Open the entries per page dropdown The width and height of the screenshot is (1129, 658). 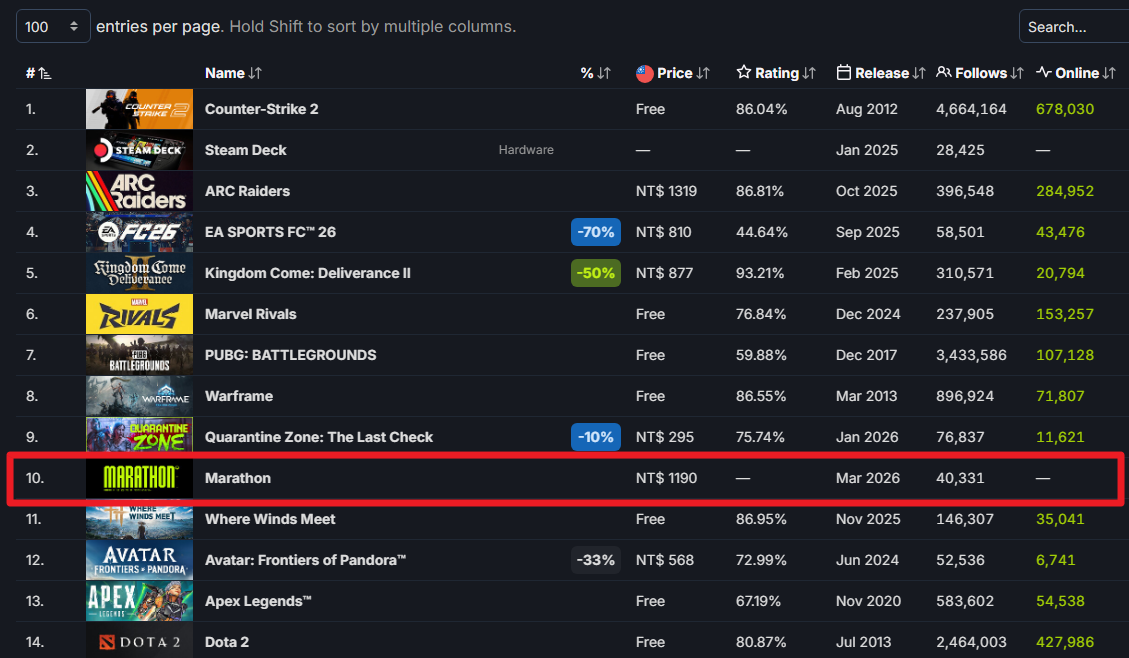[x=53, y=27]
